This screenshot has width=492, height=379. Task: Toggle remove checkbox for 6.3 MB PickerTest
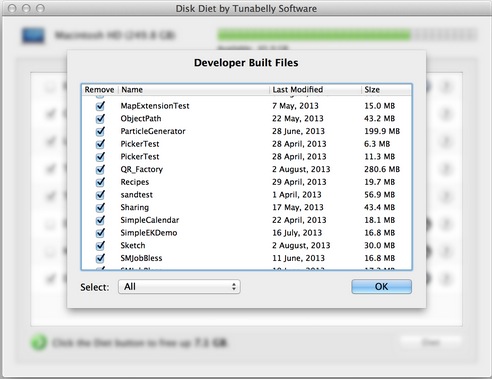pos(100,144)
